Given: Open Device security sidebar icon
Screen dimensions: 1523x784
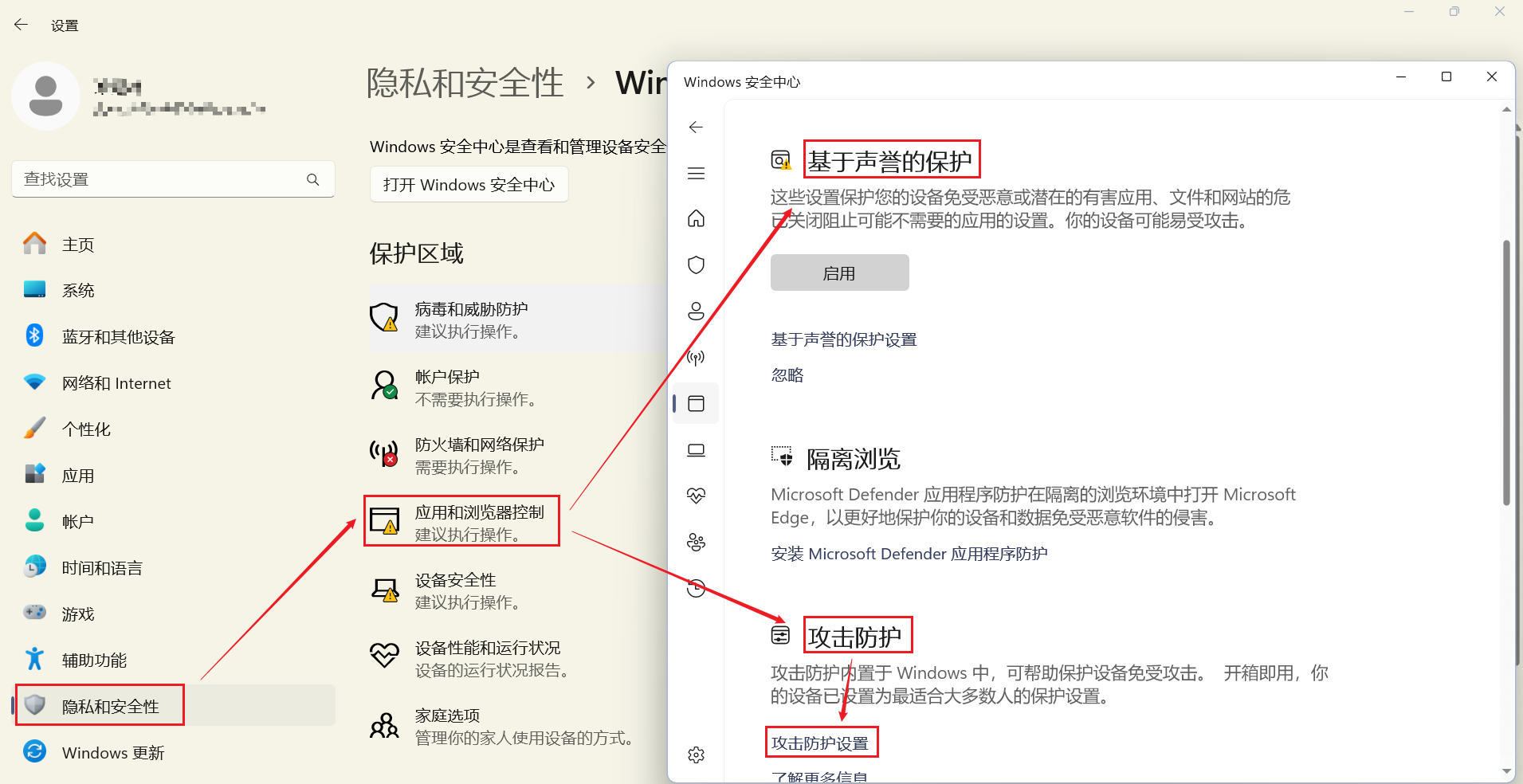Looking at the screenshot, I should click(696, 450).
